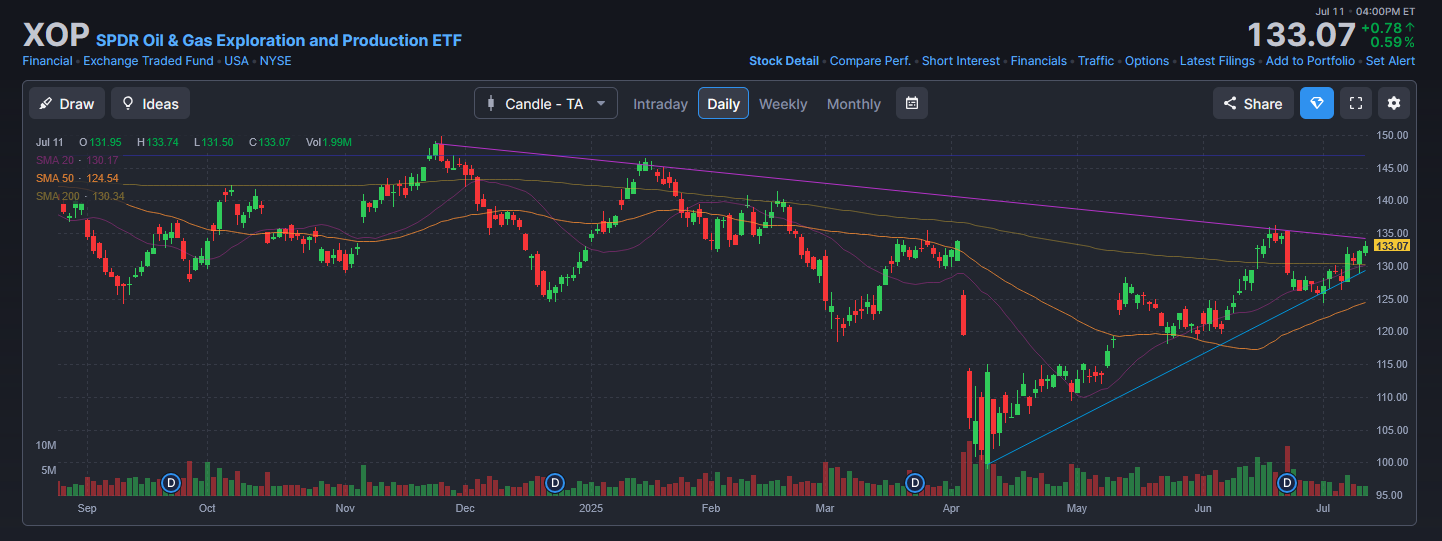Select the Daily timeframe tab
This screenshot has width=1442, height=541.
(723, 103)
